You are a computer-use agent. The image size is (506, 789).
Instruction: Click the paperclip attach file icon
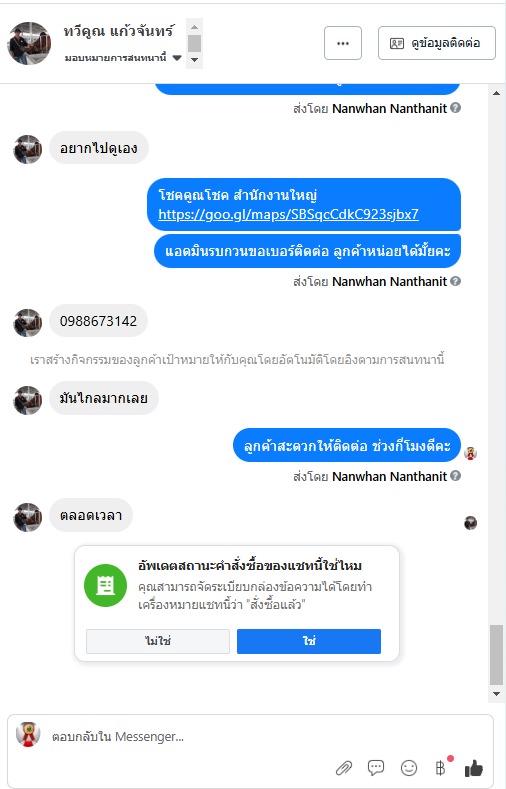[344, 768]
